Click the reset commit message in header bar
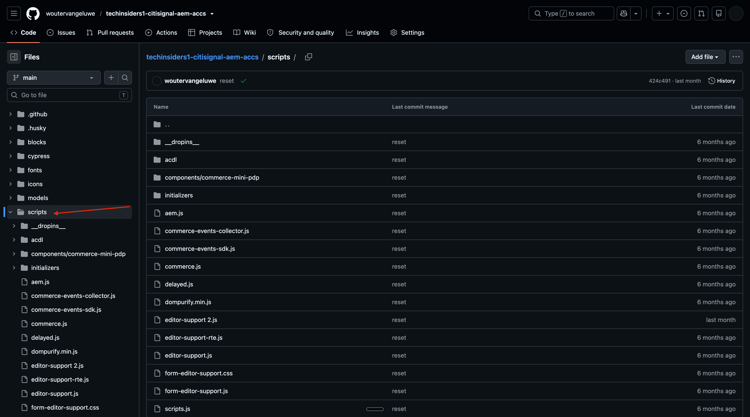 tap(227, 81)
